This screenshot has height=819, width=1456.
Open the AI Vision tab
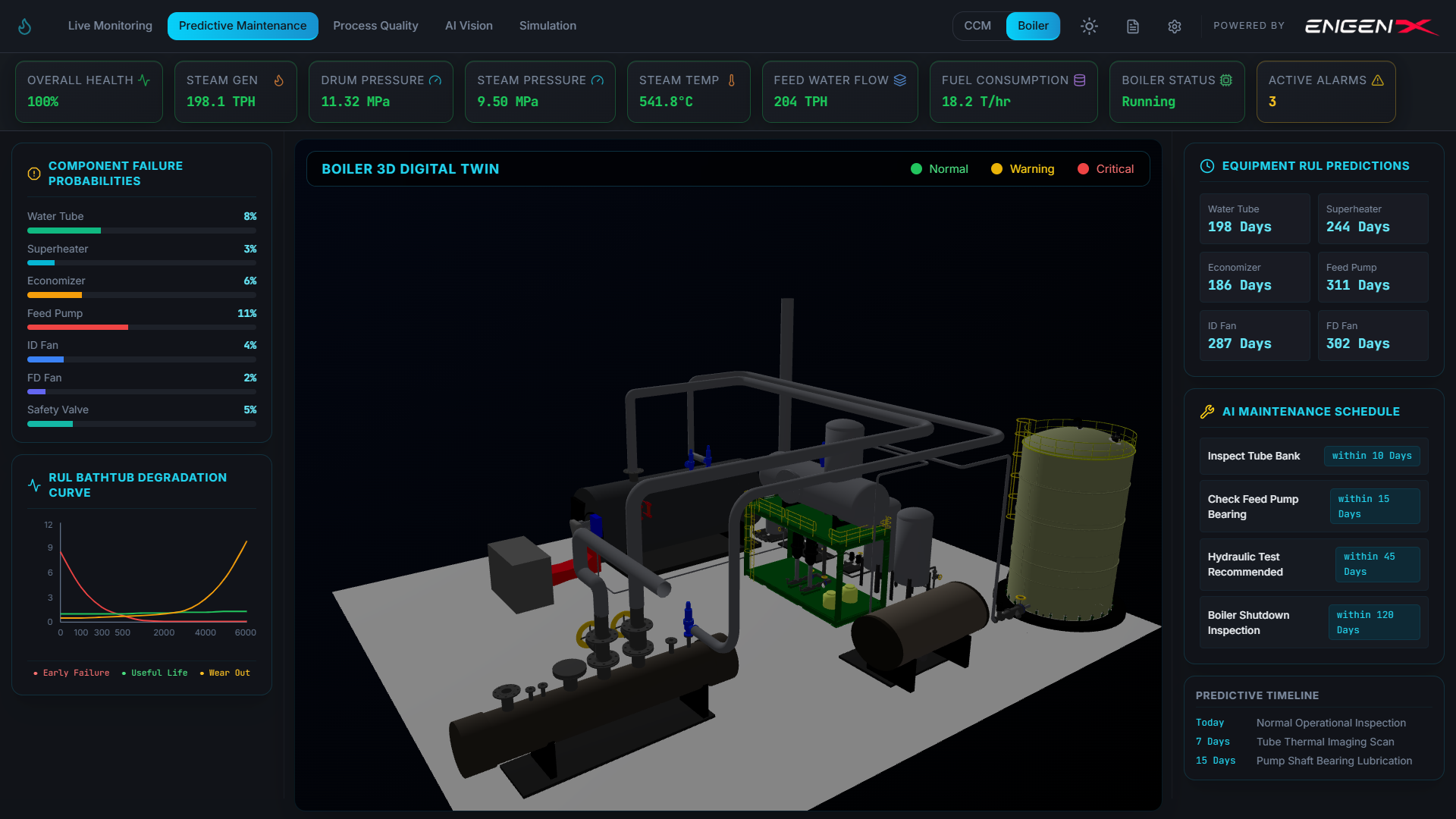469,26
